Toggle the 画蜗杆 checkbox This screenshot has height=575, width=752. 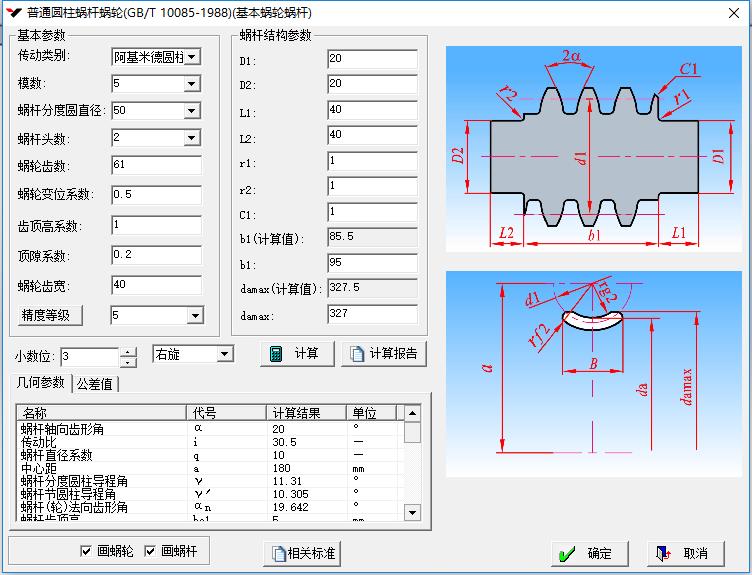tap(151, 551)
